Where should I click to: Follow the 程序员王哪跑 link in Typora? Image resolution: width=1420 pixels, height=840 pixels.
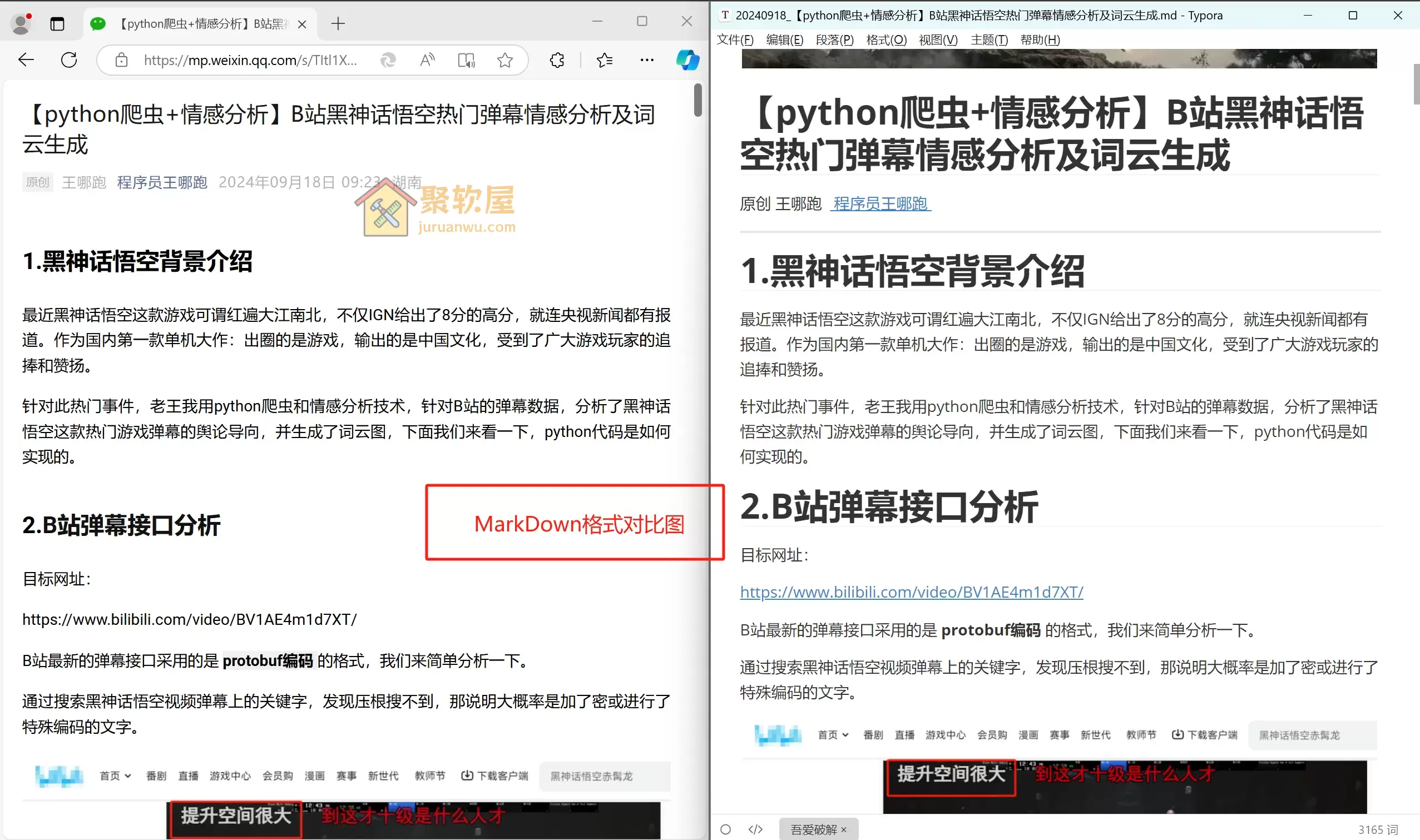point(880,204)
